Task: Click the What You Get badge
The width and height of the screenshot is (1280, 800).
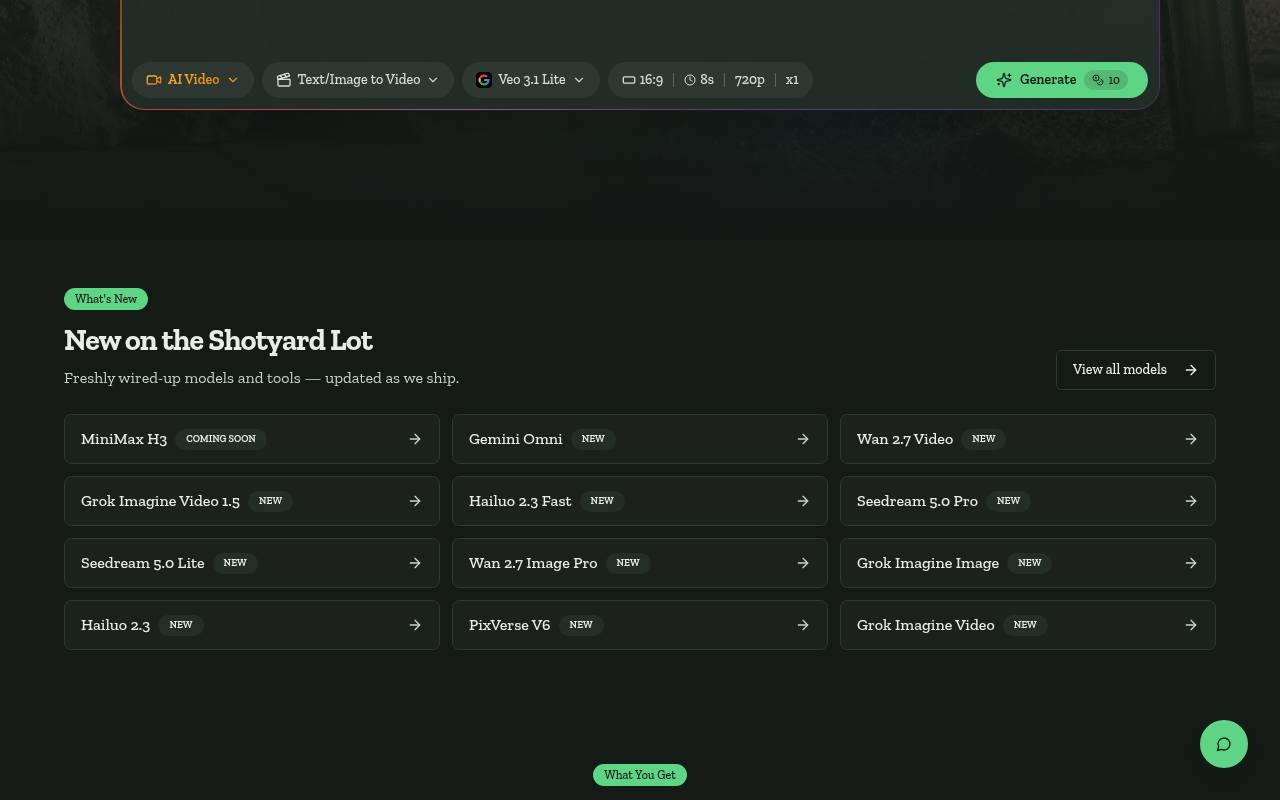Action: click(x=640, y=775)
